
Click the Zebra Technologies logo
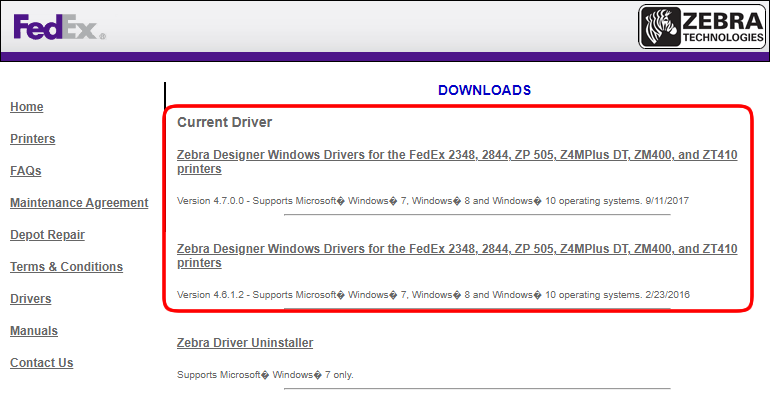point(702,27)
